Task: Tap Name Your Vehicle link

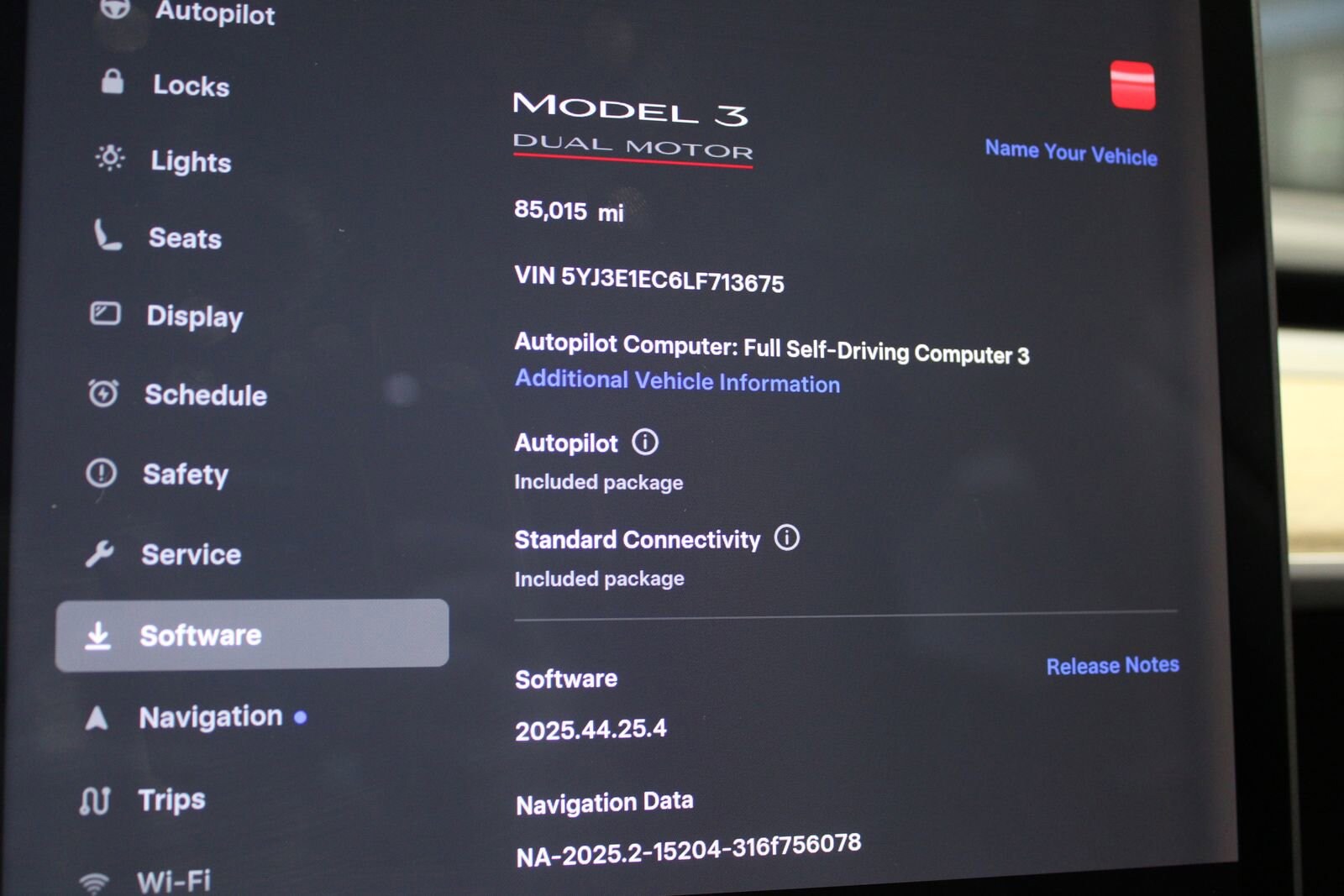Action: [1071, 153]
